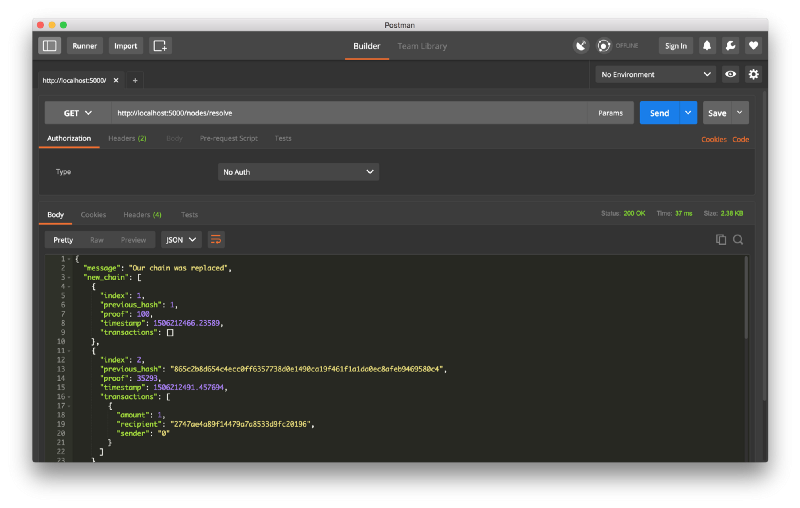
Task: Open the response Cookies tab
Action: pos(93,215)
